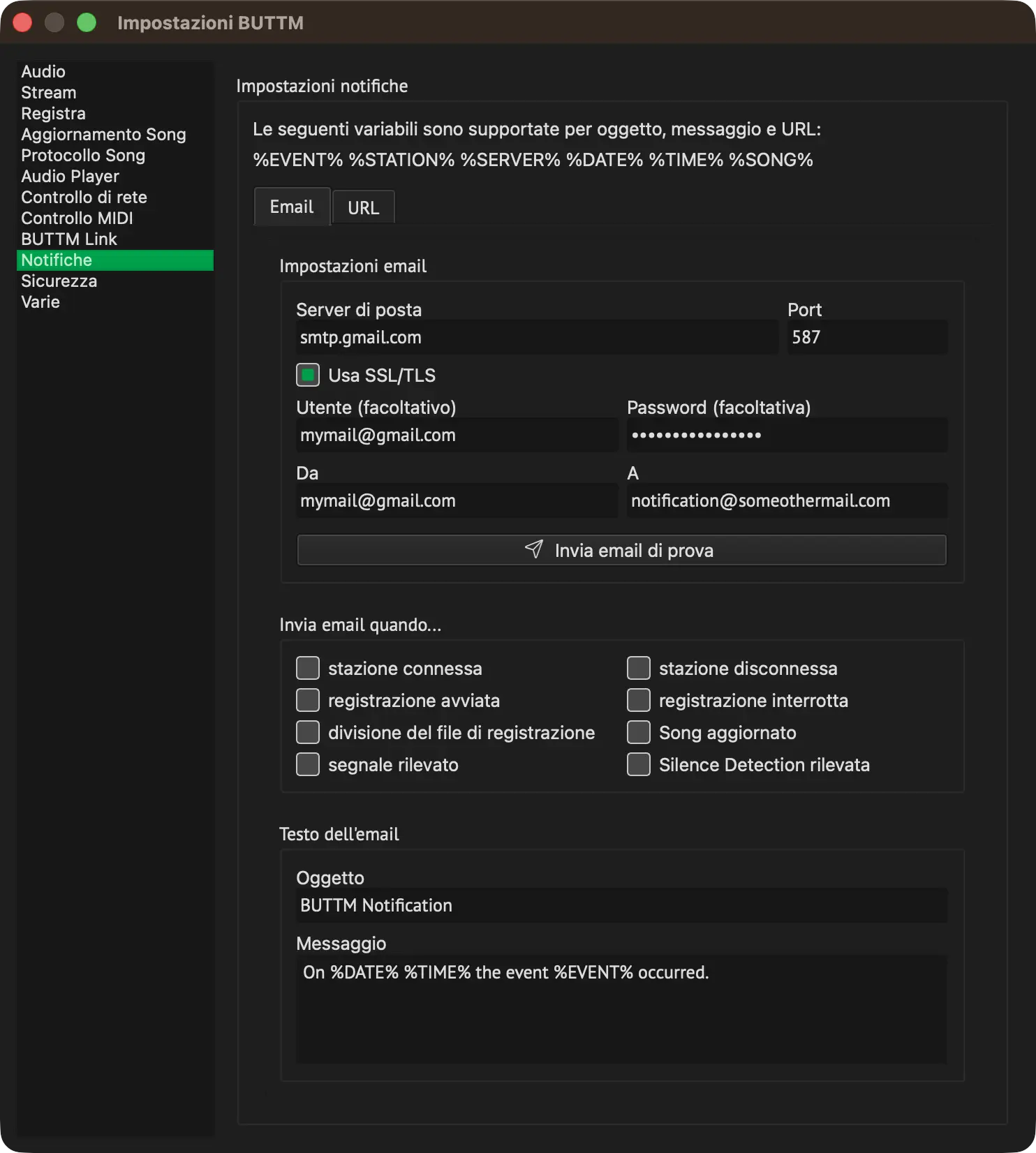Tick divisione del file di registrazione

pyautogui.click(x=308, y=732)
